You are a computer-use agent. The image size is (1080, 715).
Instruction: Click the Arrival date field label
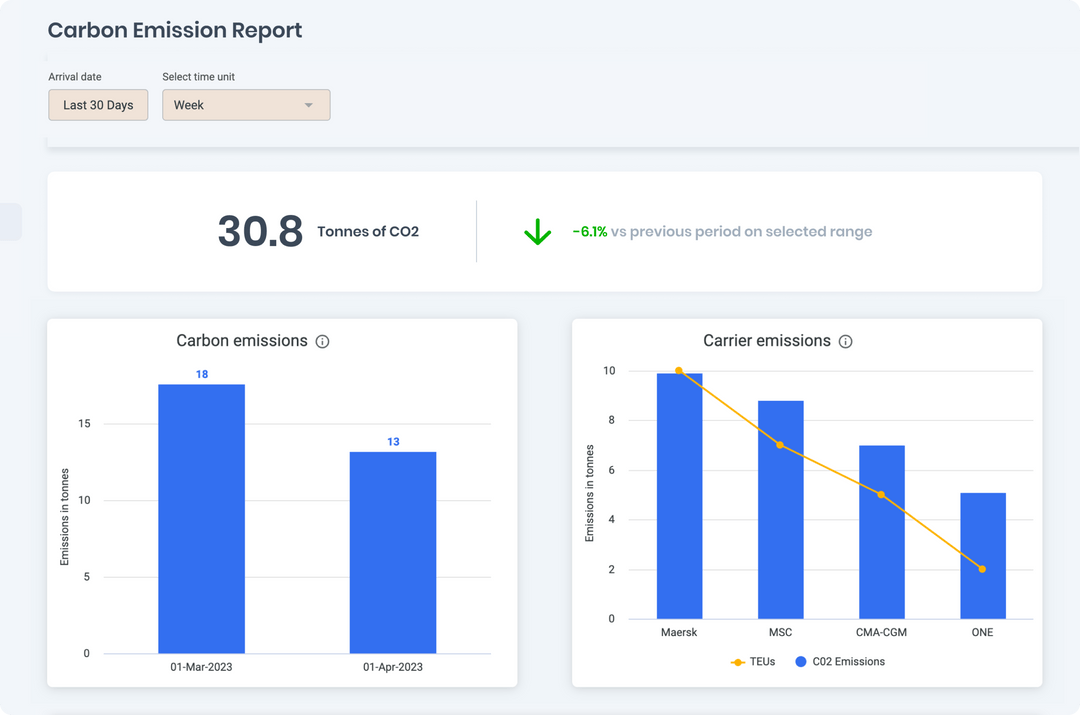(x=75, y=76)
